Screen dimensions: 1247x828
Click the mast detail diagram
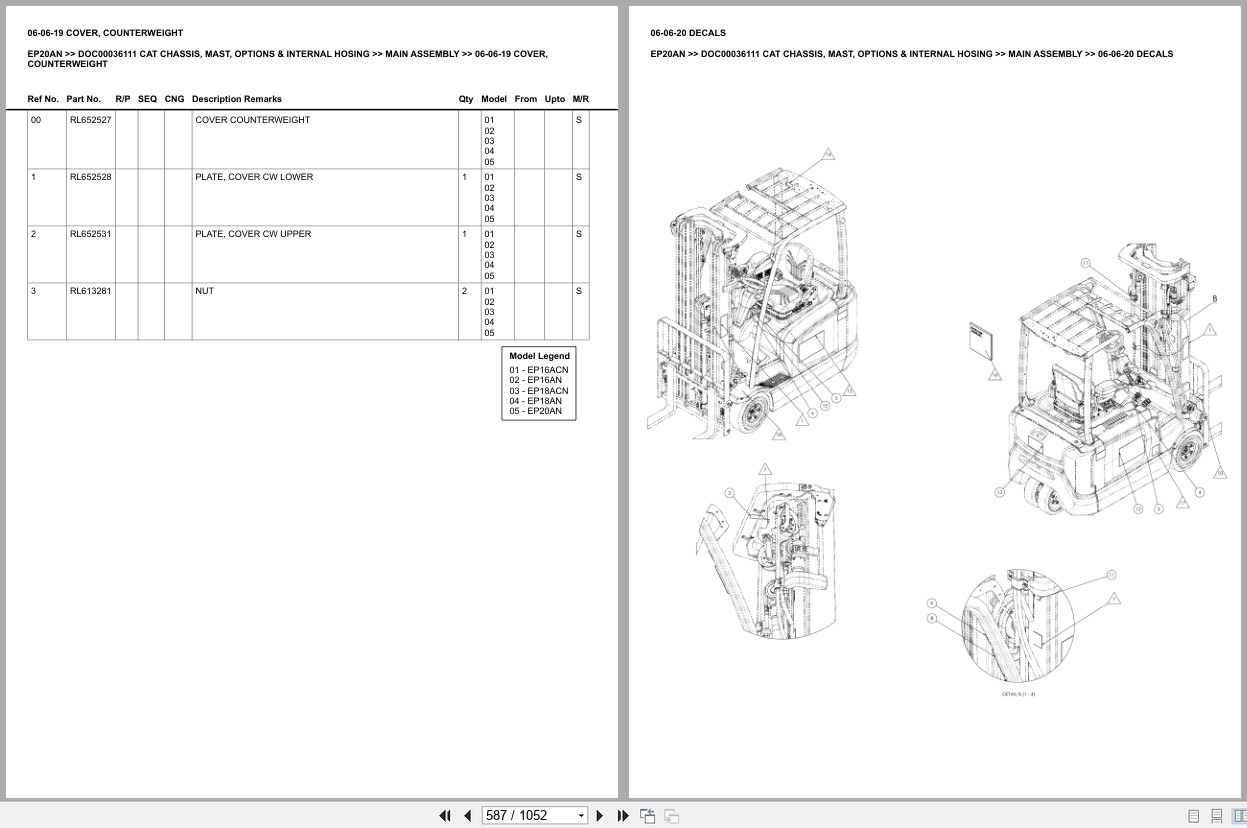[x=768, y=552]
